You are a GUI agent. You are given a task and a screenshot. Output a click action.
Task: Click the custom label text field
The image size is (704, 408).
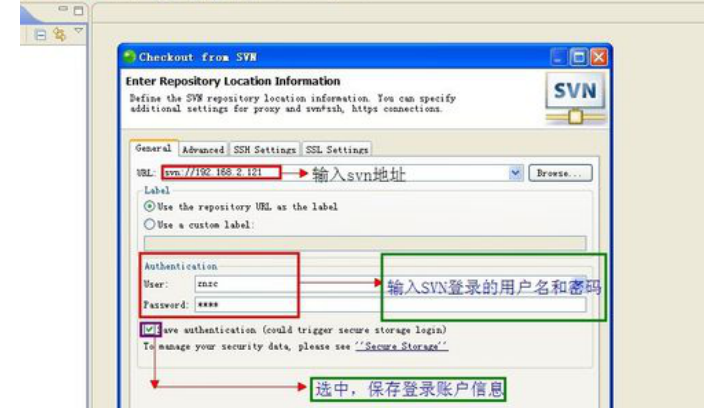(365, 242)
